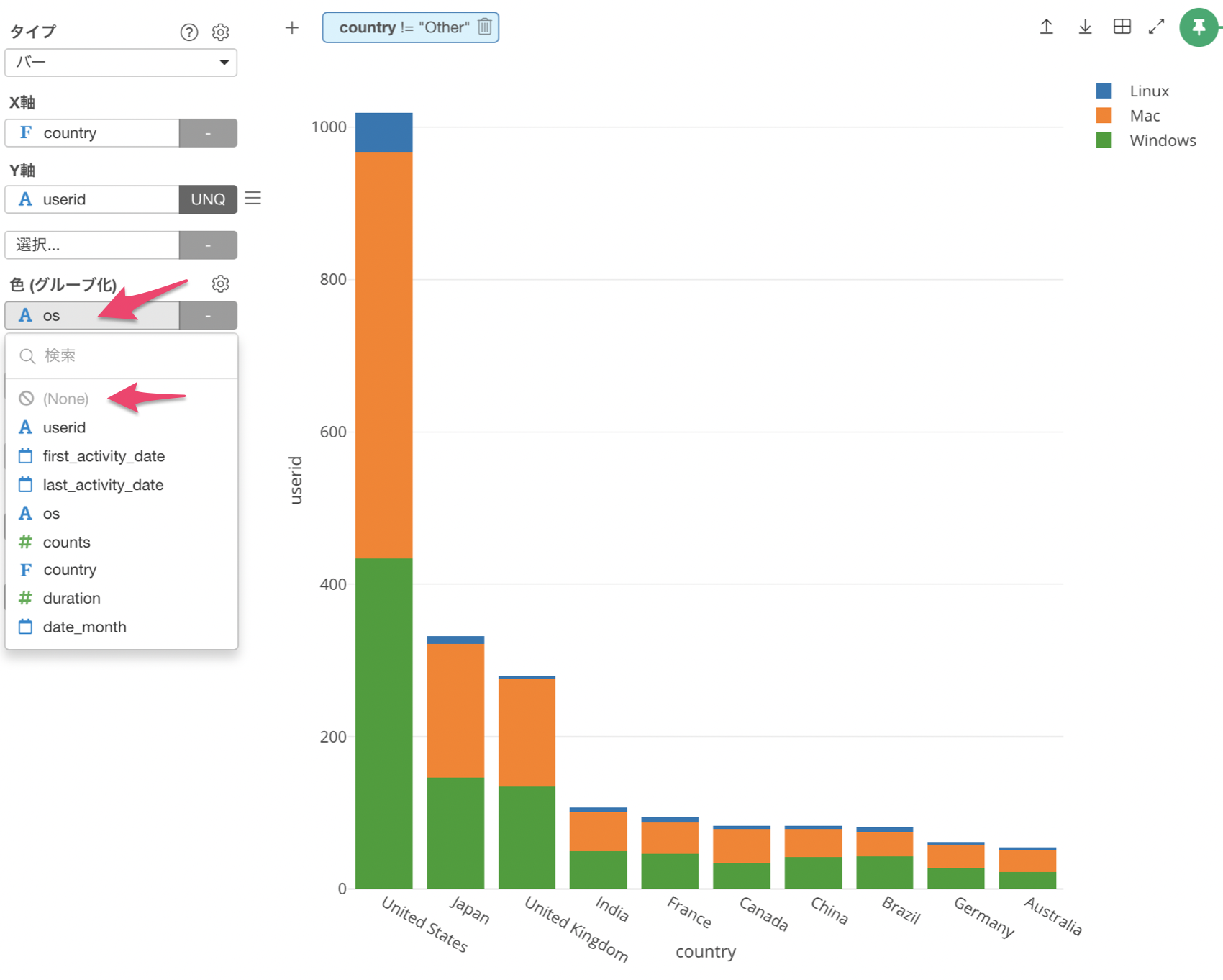Image resolution: width=1223 pixels, height=980 pixels.
Task: Open the color grouping settings gear
Action: click(x=221, y=284)
